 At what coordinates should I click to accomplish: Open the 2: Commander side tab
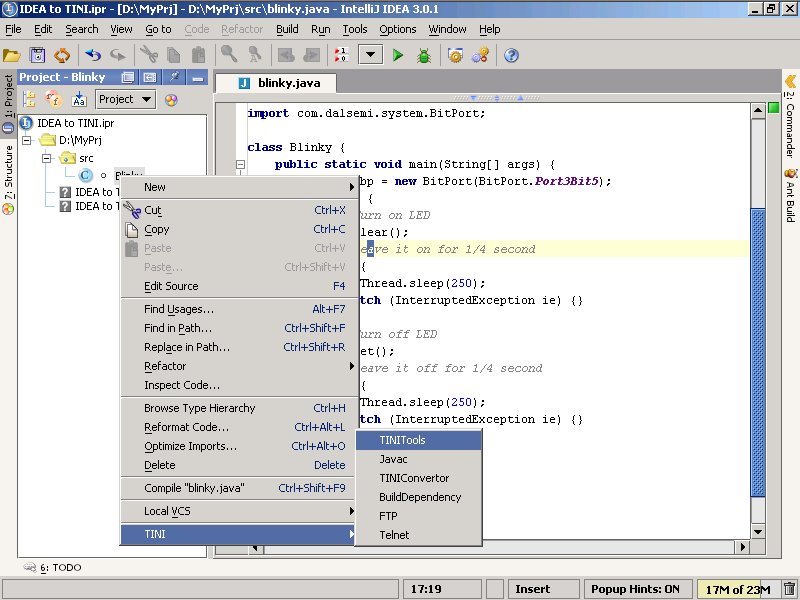[x=790, y=116]
